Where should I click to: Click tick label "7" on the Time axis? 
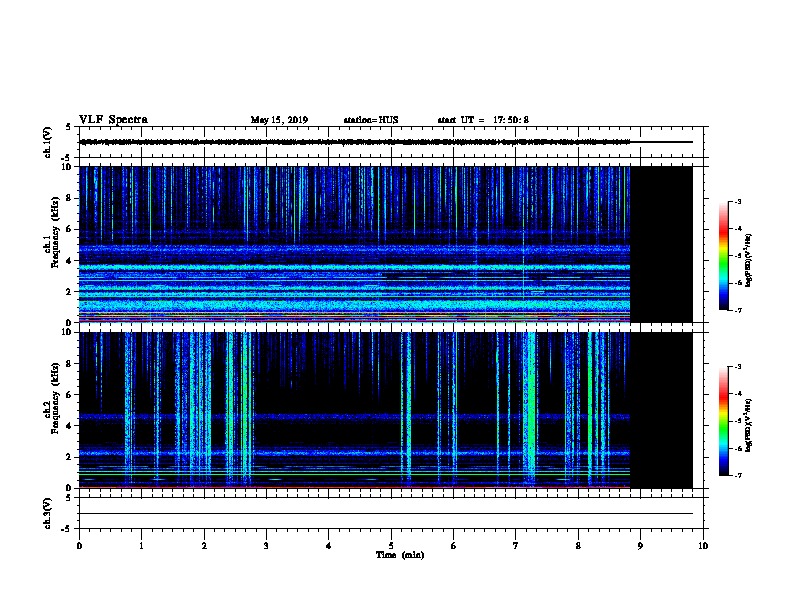coord(516,546)
